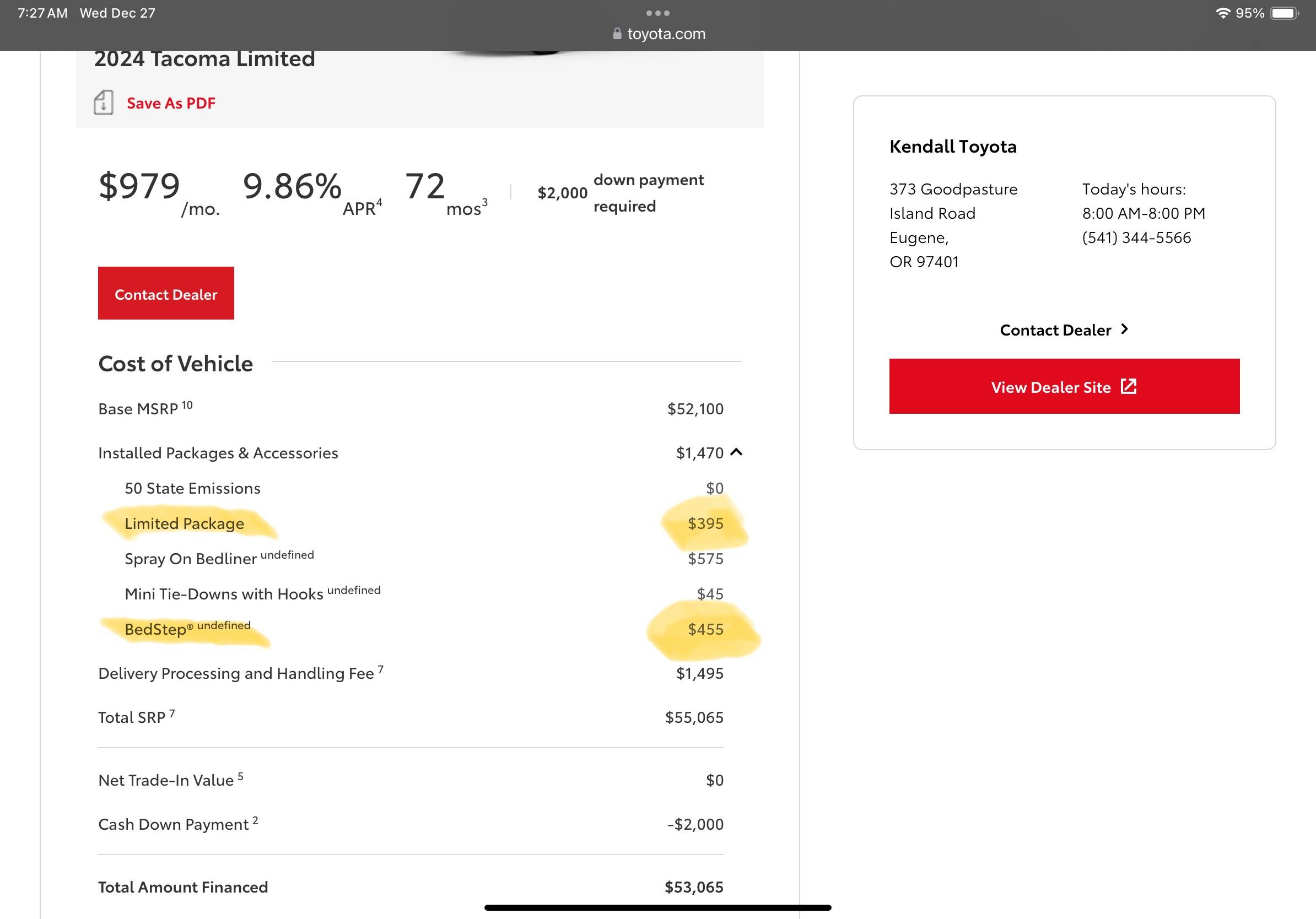This screenshot has height=919, width=1316.
Task: Click footnote 7 on Delivery Processing fee
Action: pyautogui.click(x=381, y=669)
